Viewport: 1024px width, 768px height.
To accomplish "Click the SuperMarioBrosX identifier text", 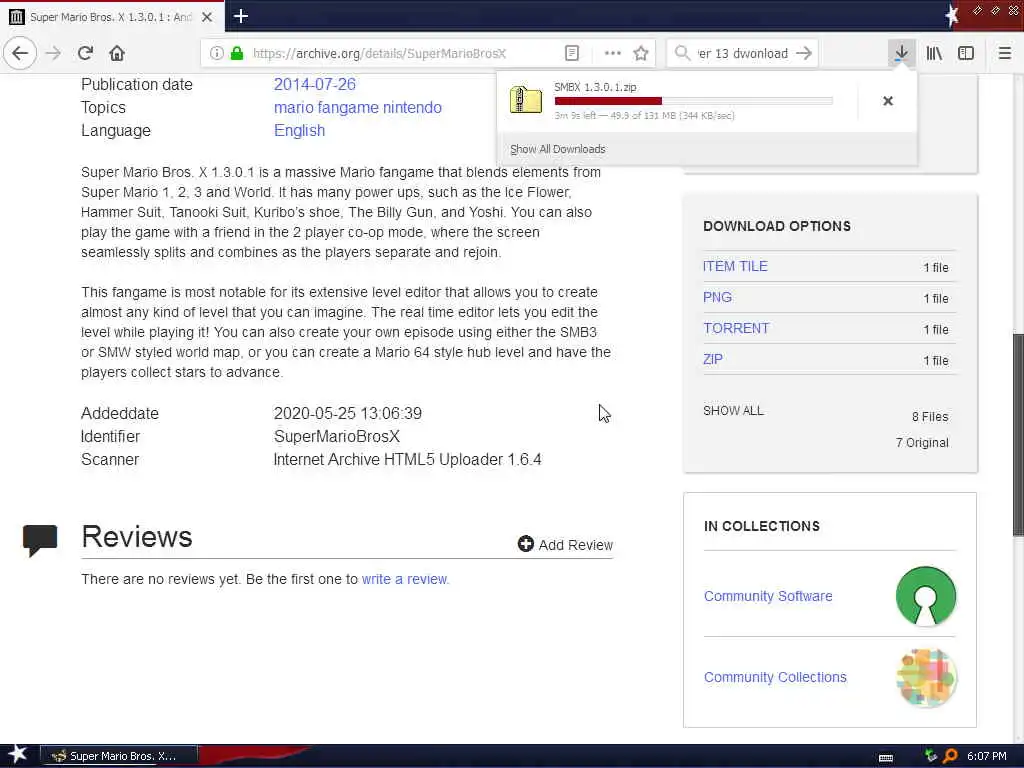I will coord(336,436).
